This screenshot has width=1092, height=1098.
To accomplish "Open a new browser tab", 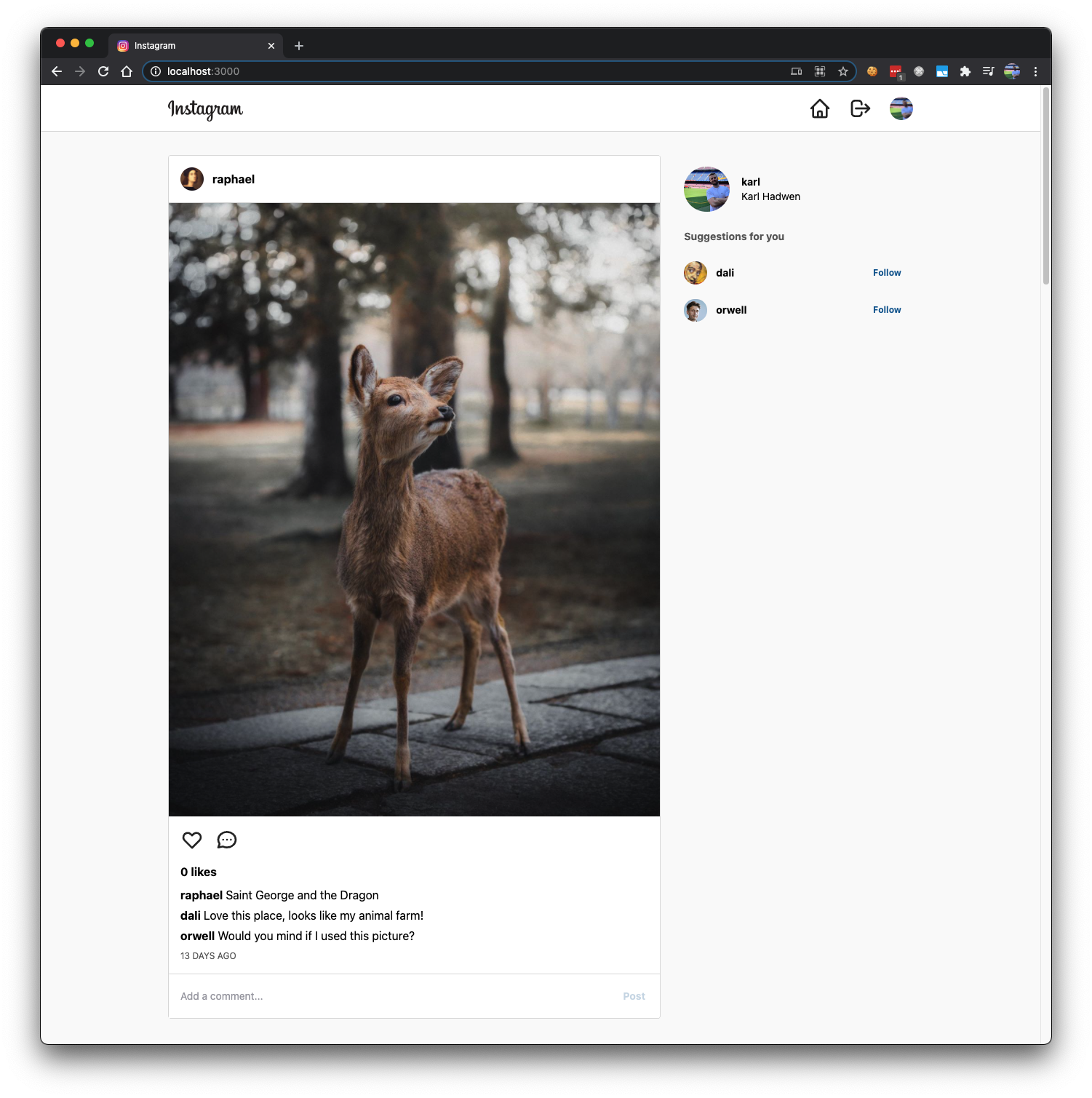I will [298, 46].
